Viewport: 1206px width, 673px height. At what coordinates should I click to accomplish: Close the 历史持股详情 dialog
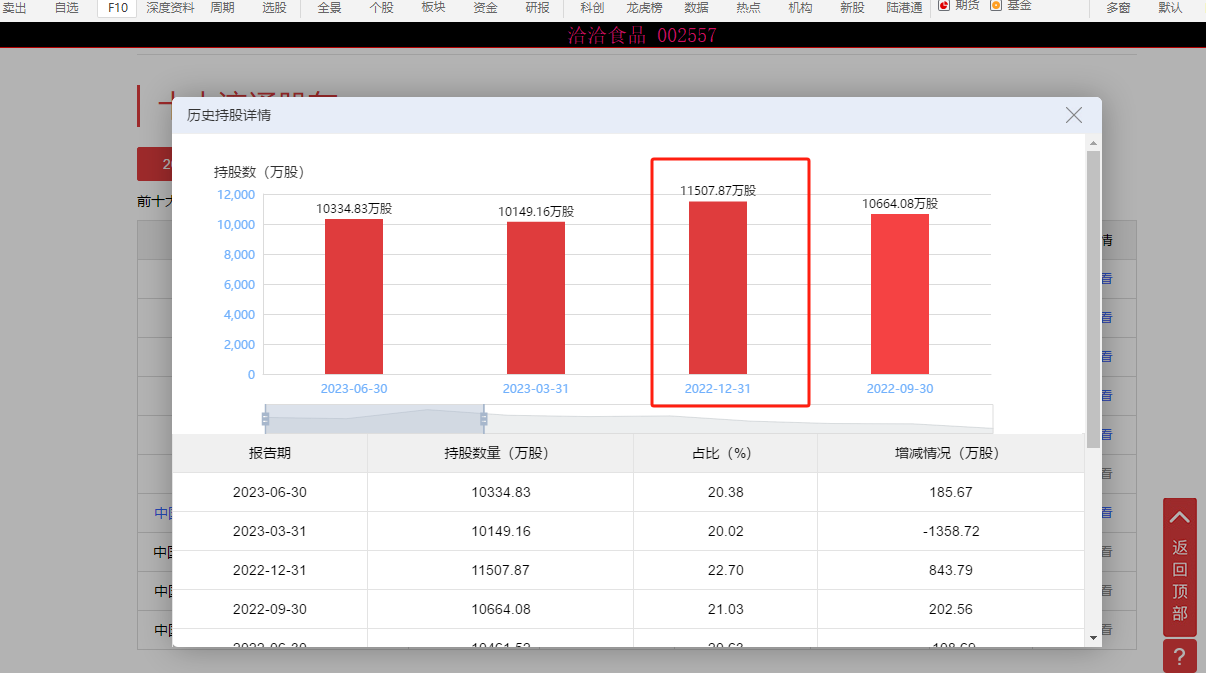[1074, 115]
